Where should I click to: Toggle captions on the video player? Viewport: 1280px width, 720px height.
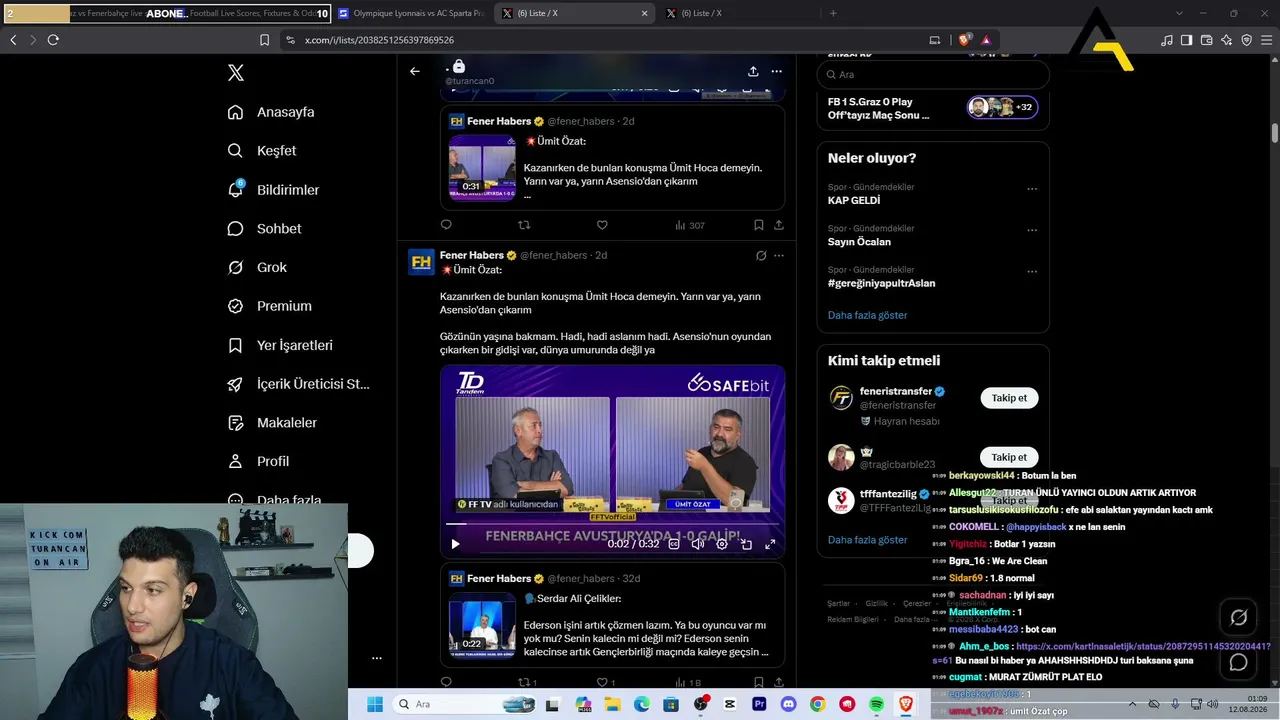(x=674, y=544)
